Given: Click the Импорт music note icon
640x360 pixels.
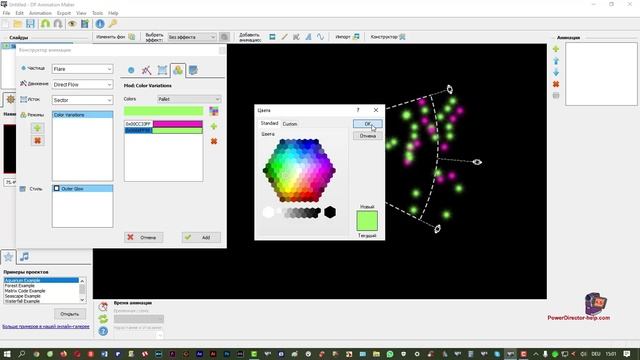Looking at the screenshot, I should coord(356,37).
